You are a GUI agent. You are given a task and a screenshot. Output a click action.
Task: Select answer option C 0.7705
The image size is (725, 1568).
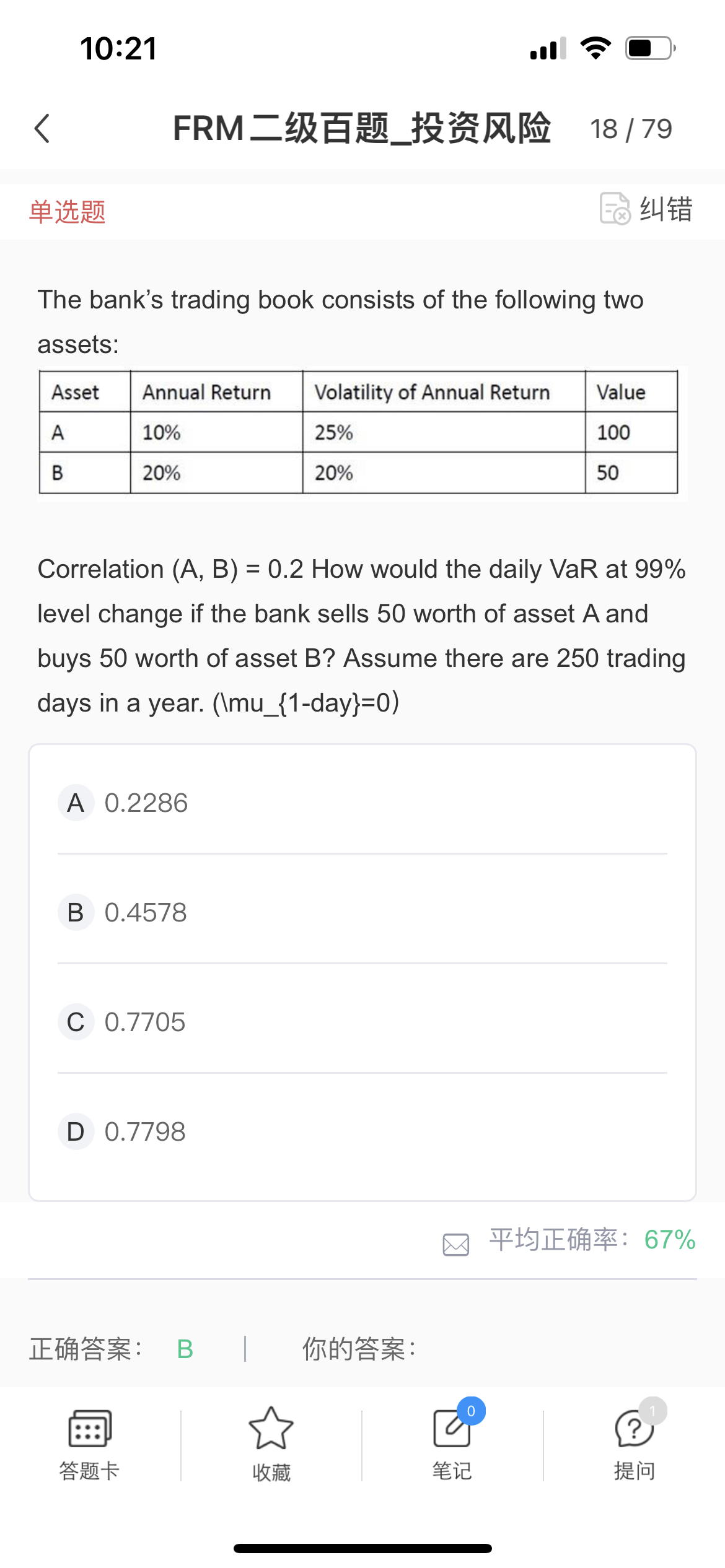[146, 1022]
